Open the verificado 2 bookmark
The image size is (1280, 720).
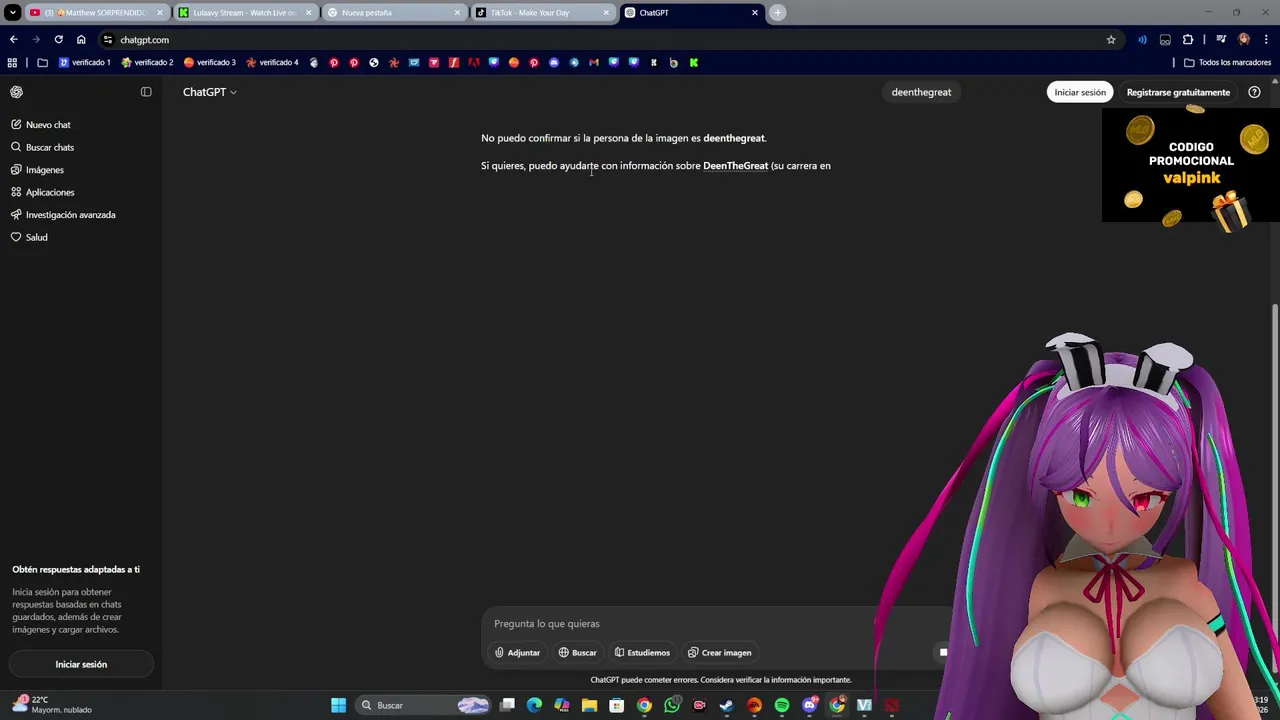coord(147,62)
